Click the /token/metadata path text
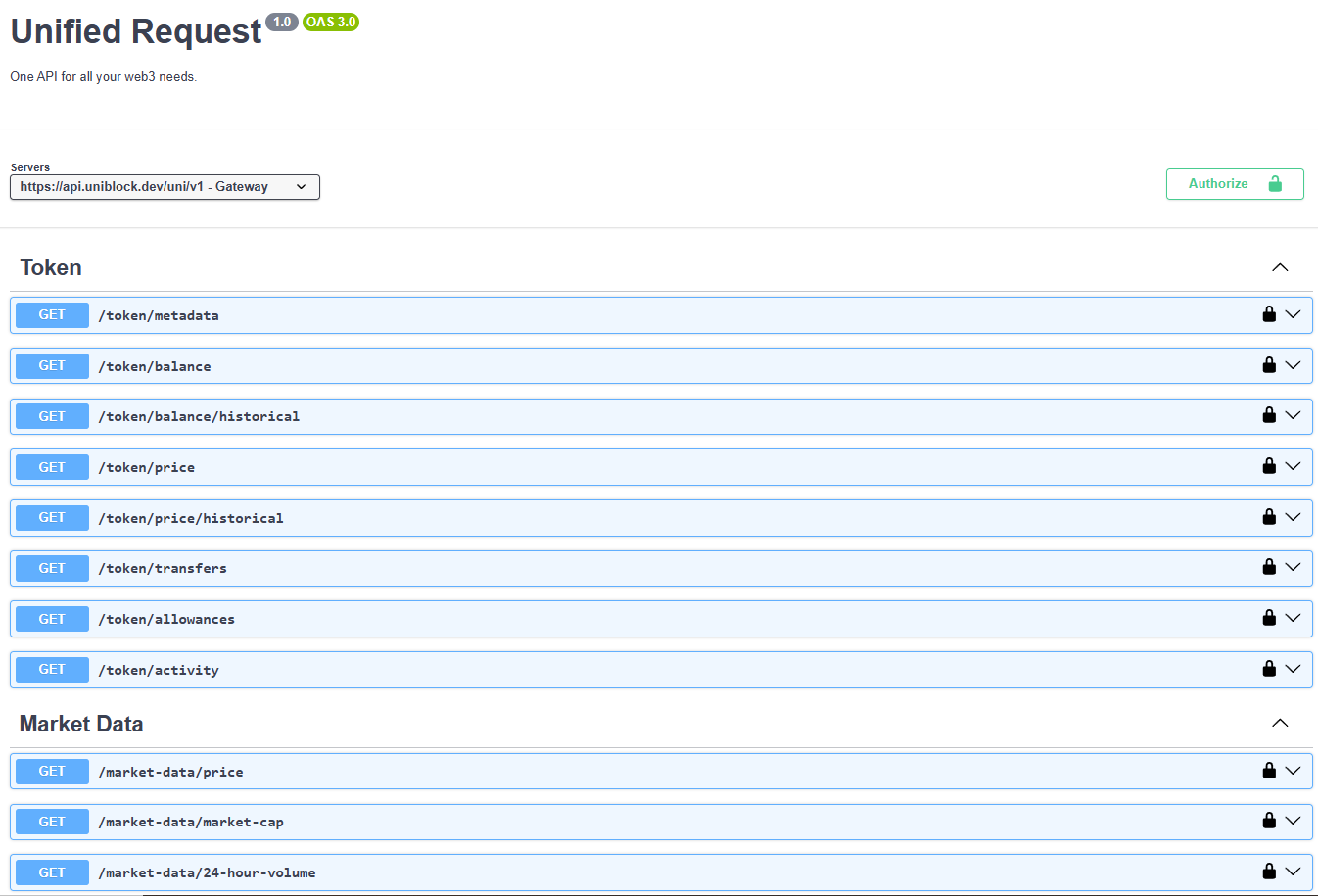The height and width of the screenshot is (896, 1318). (x=159, y=315)
